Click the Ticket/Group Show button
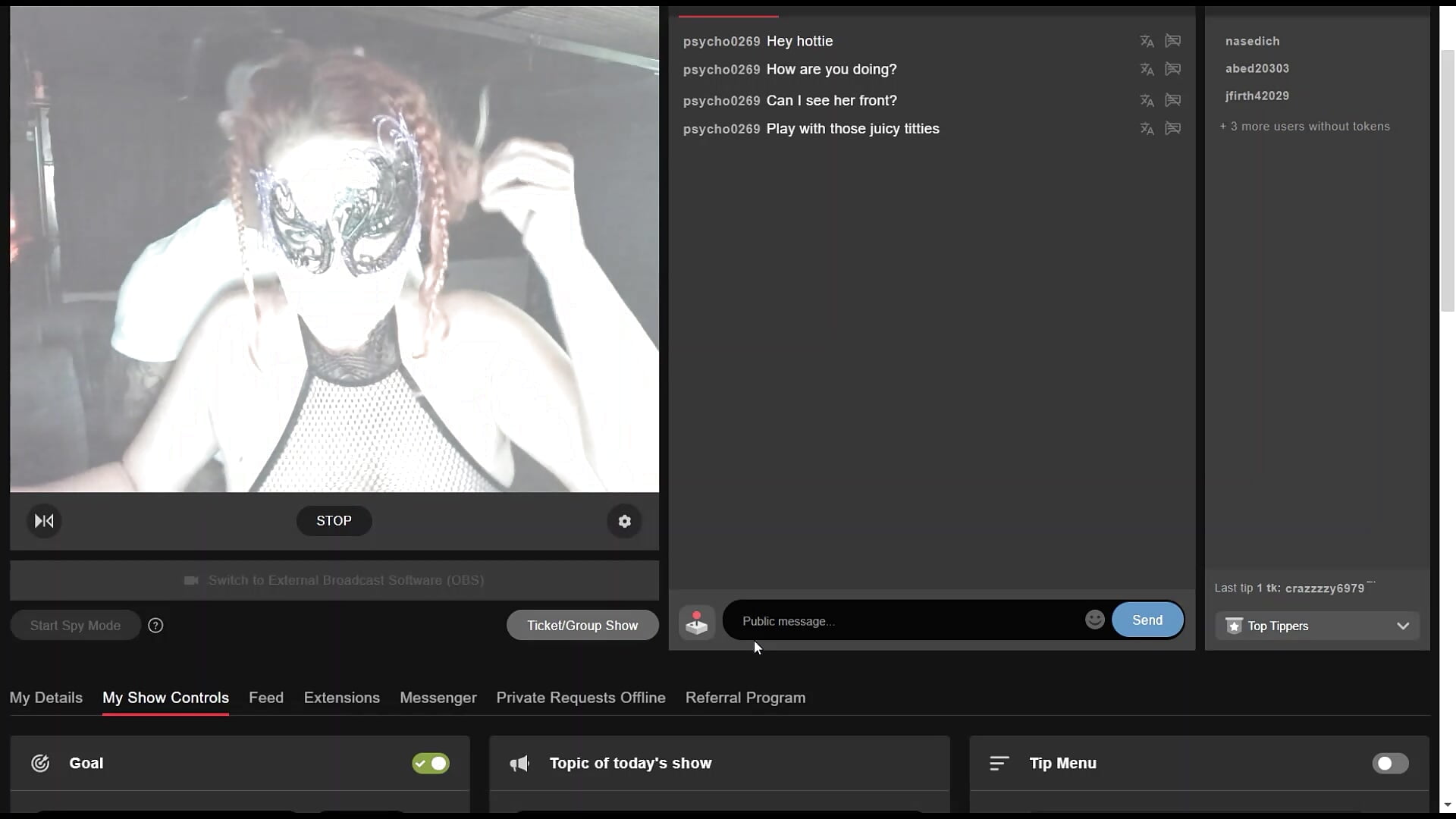Viewport: 1456px width, 819px height. click(582, 625)
